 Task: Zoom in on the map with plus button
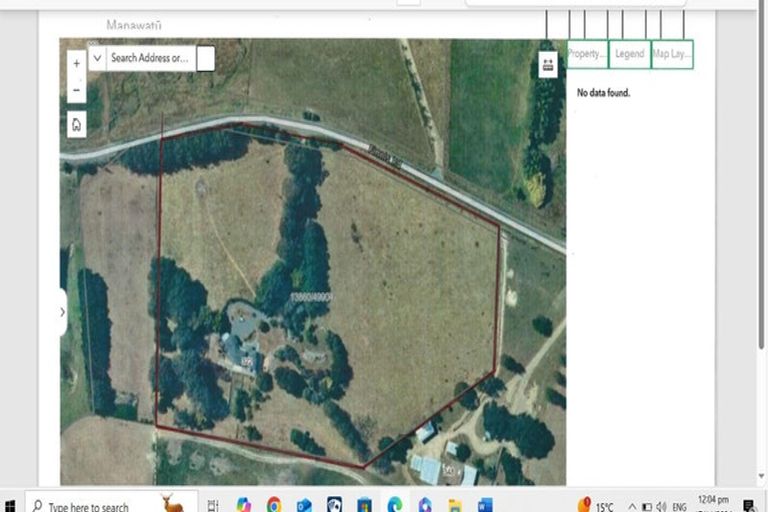coord(77,63)
